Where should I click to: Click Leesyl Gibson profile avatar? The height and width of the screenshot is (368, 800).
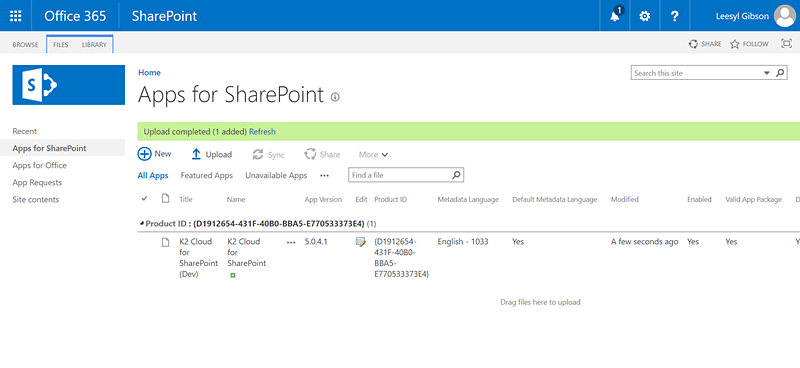pyautogui.click(x=785, y=16)
